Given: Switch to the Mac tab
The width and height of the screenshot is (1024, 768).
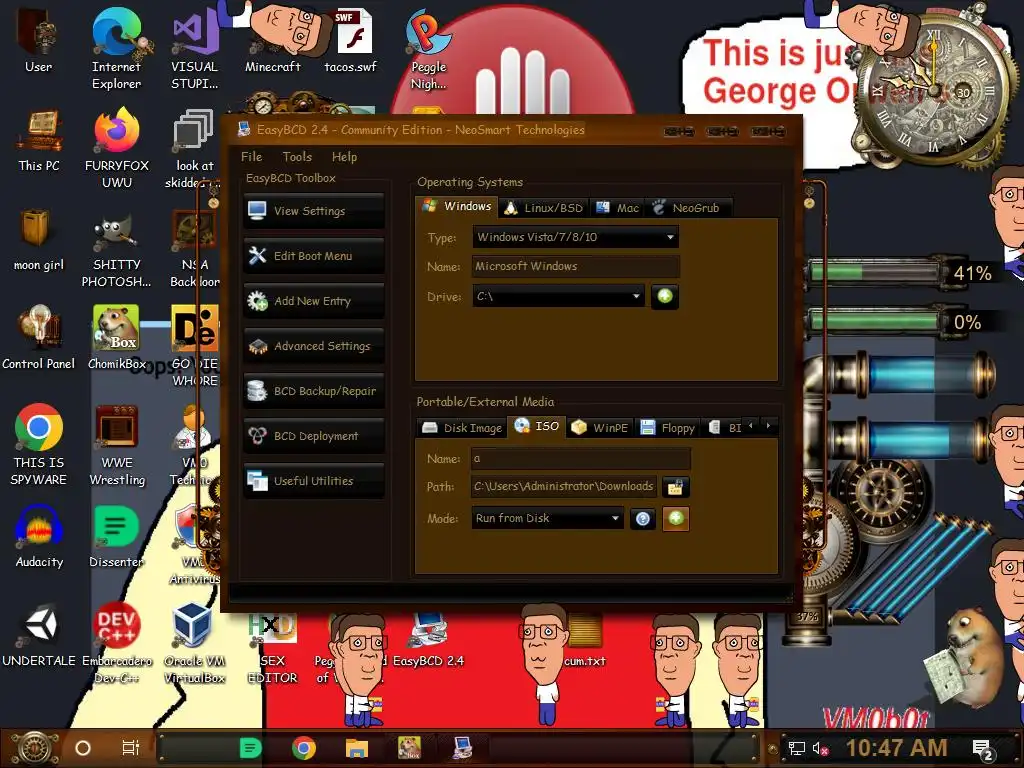Looking at the screenshot, I should point(617,208).
